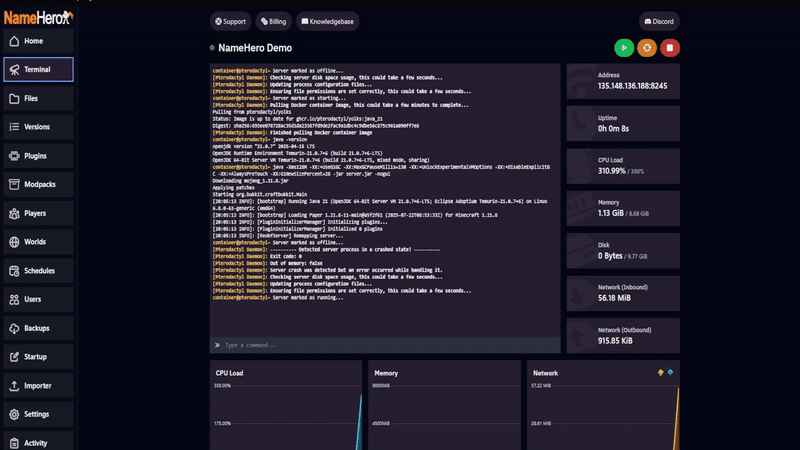
Task: Click the Plugins puzzle icon
Action: [x=14, y=156]
